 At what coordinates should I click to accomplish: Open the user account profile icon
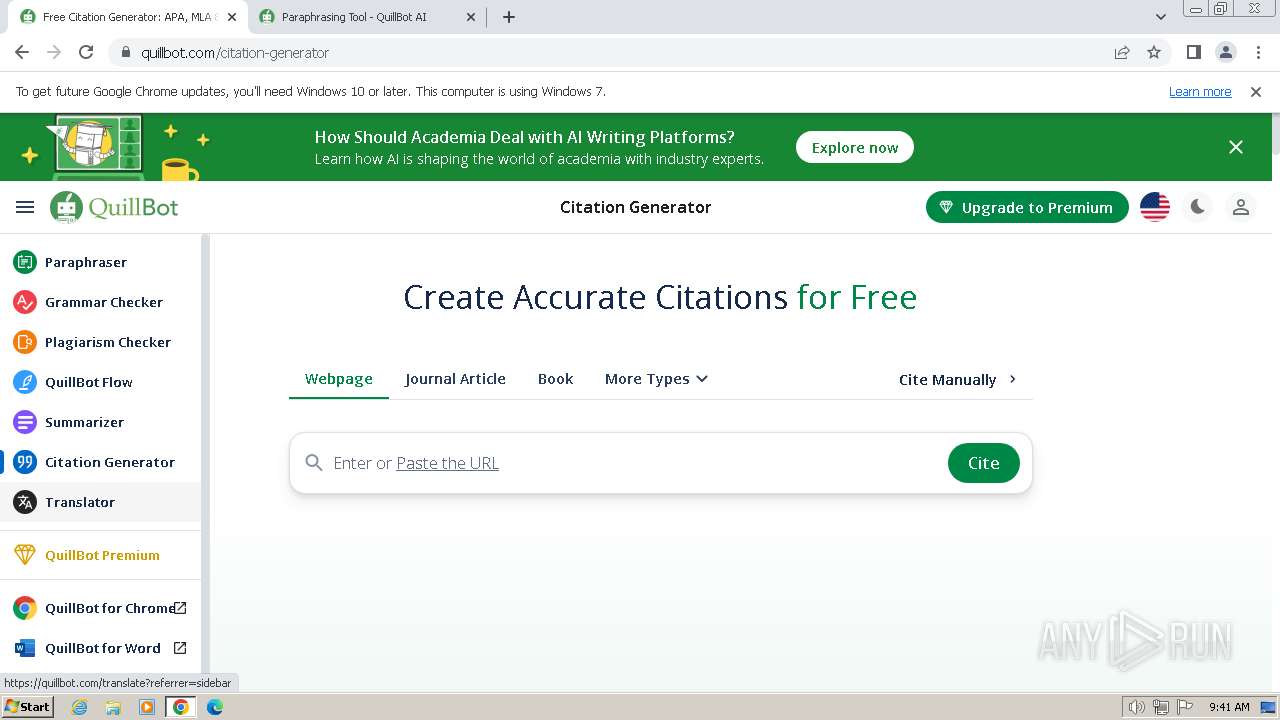(1241, 207)
